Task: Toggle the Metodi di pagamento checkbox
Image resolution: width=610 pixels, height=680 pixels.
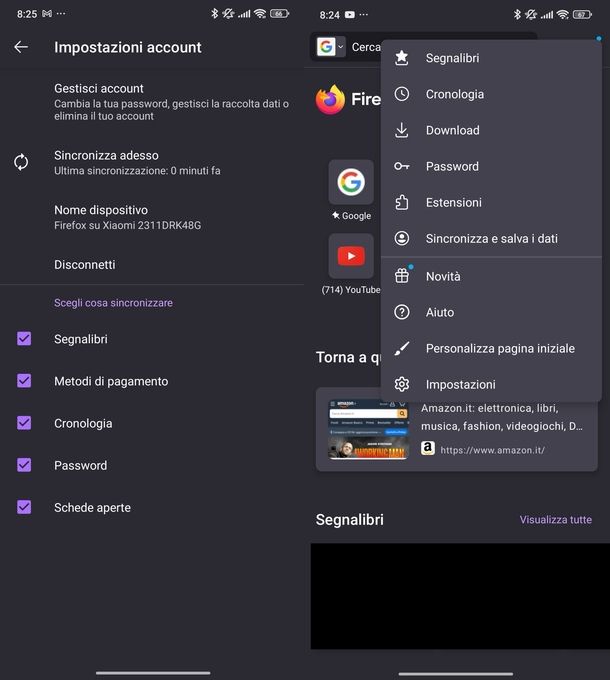Action: pos(25,381)
